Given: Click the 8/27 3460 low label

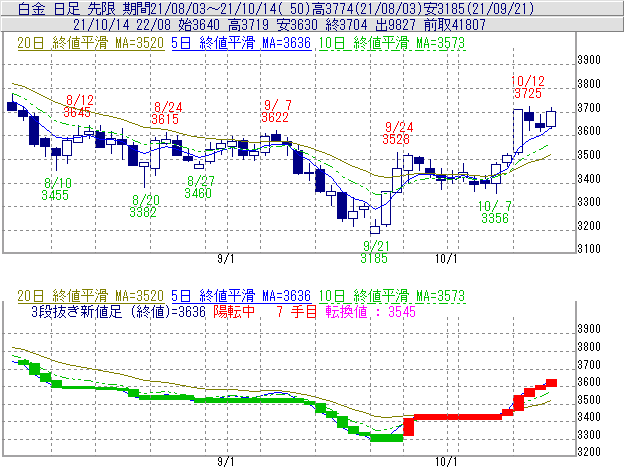Looking at the screenshot, I should (199, 187).
